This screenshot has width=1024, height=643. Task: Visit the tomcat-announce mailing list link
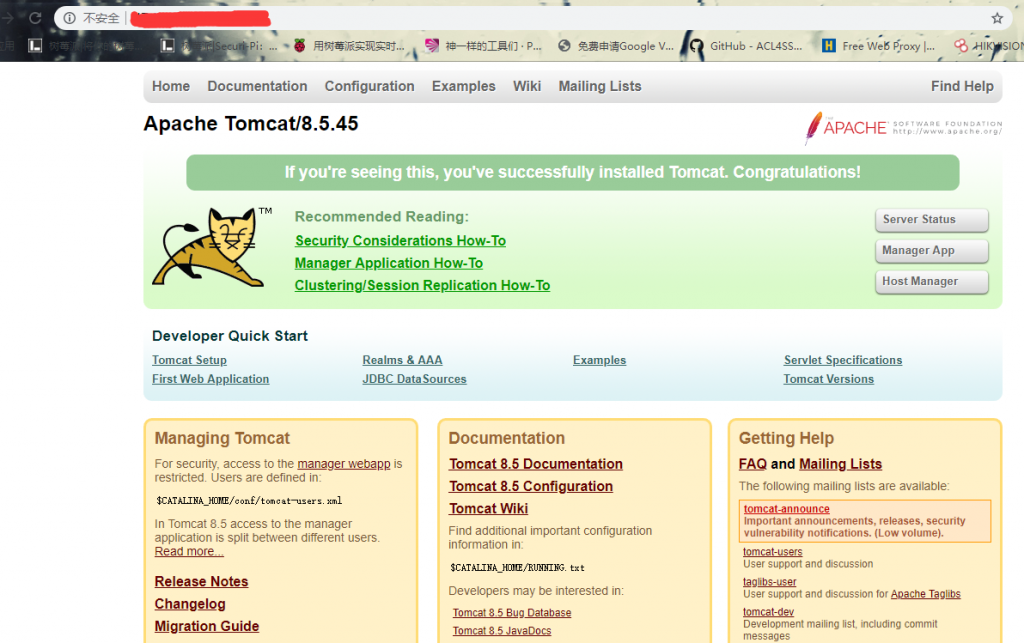point(786,509)
